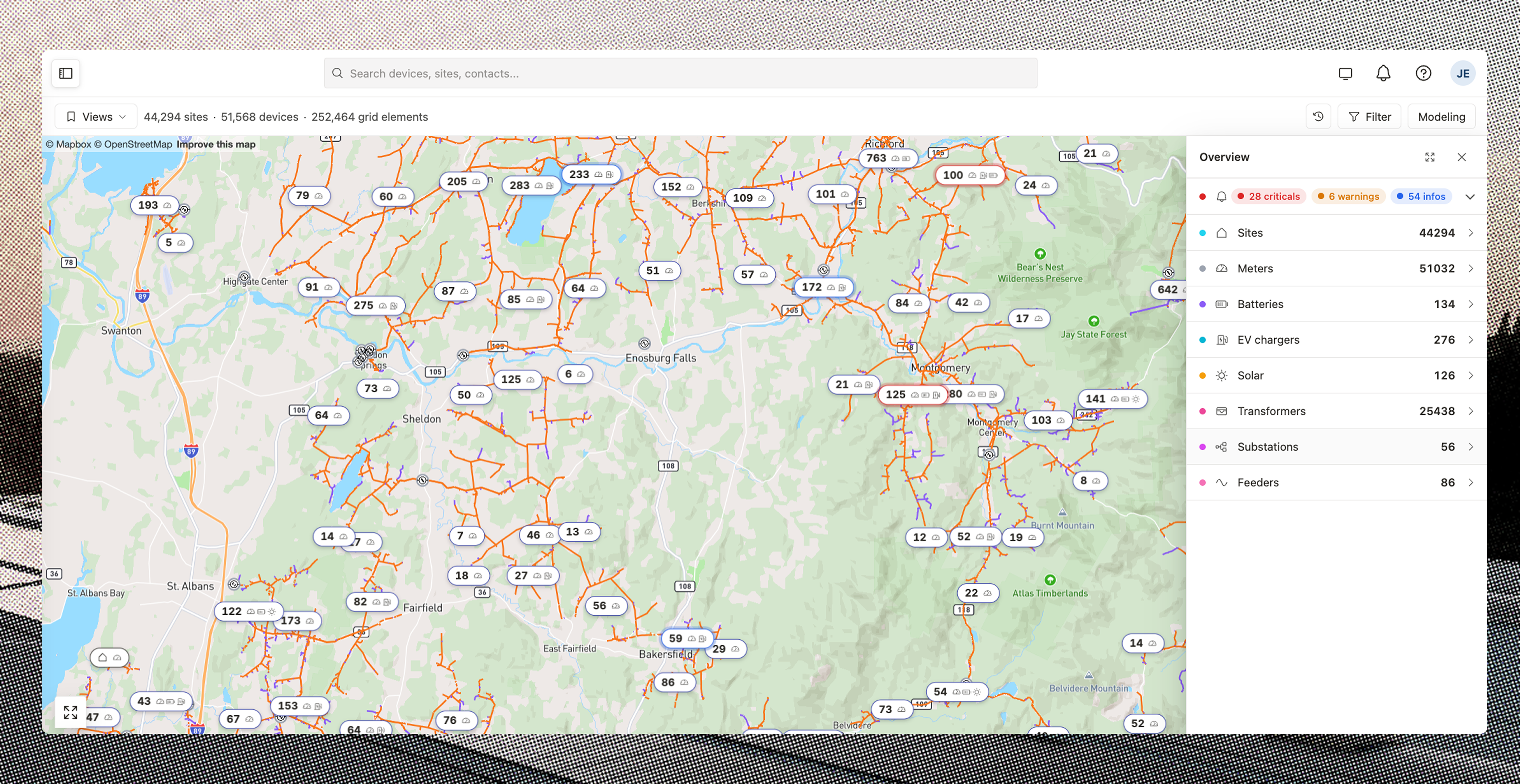This screenshot has width=1520, height=784.
Task: Click the Mapbox attribution link
Action: click(68, 144)
